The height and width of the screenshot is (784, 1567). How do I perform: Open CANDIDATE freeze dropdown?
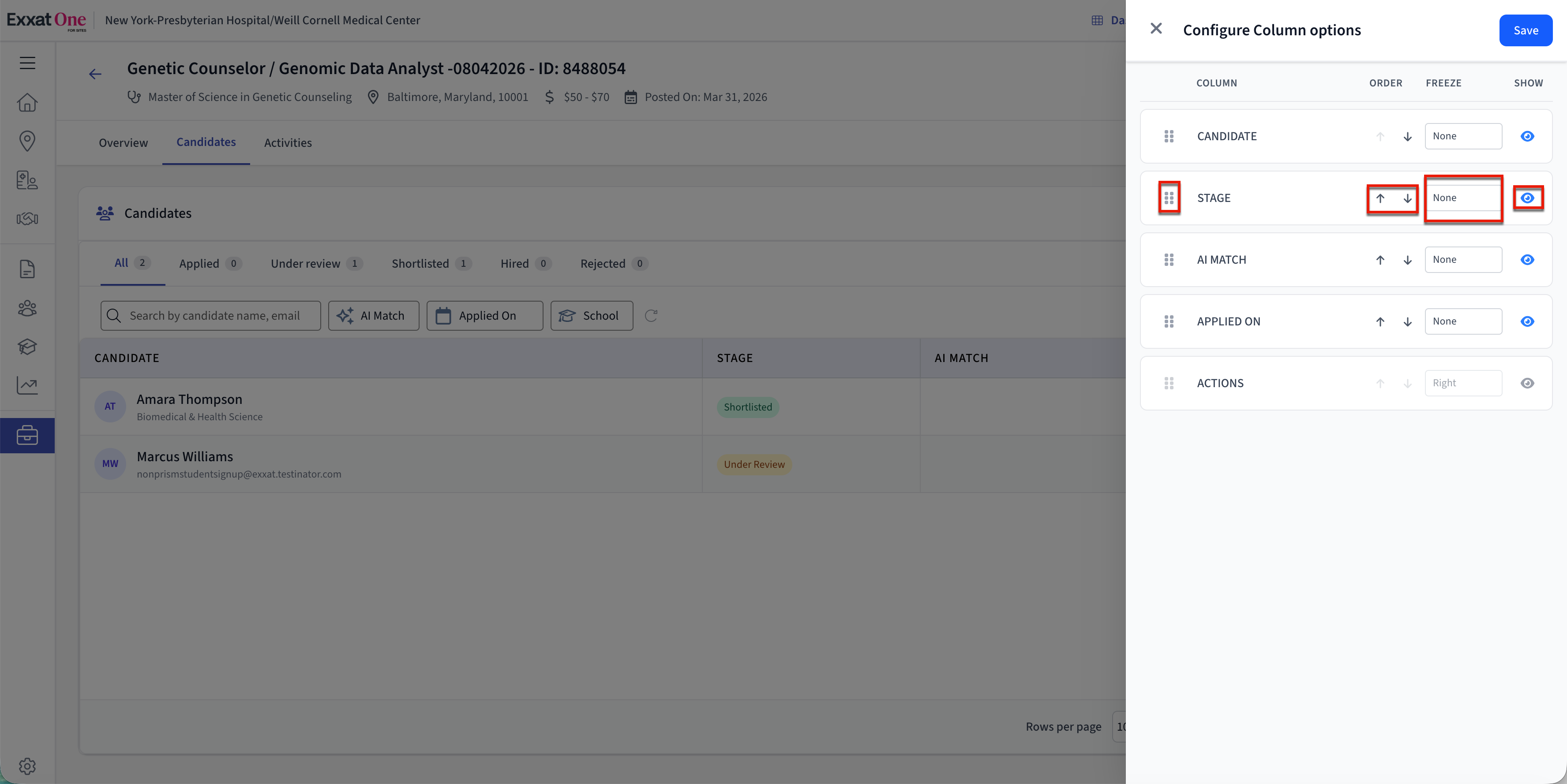(x=1462, y=136)
